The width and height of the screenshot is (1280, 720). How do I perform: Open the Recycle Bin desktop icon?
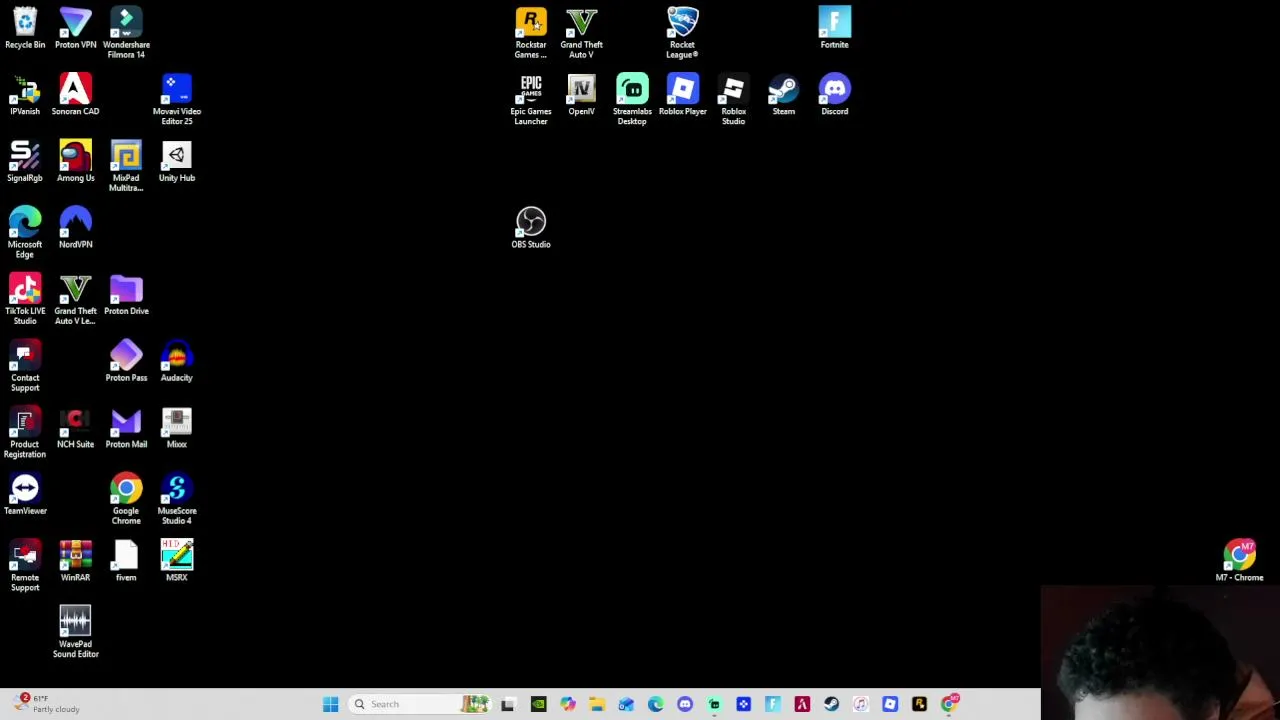tap(25, 28)
